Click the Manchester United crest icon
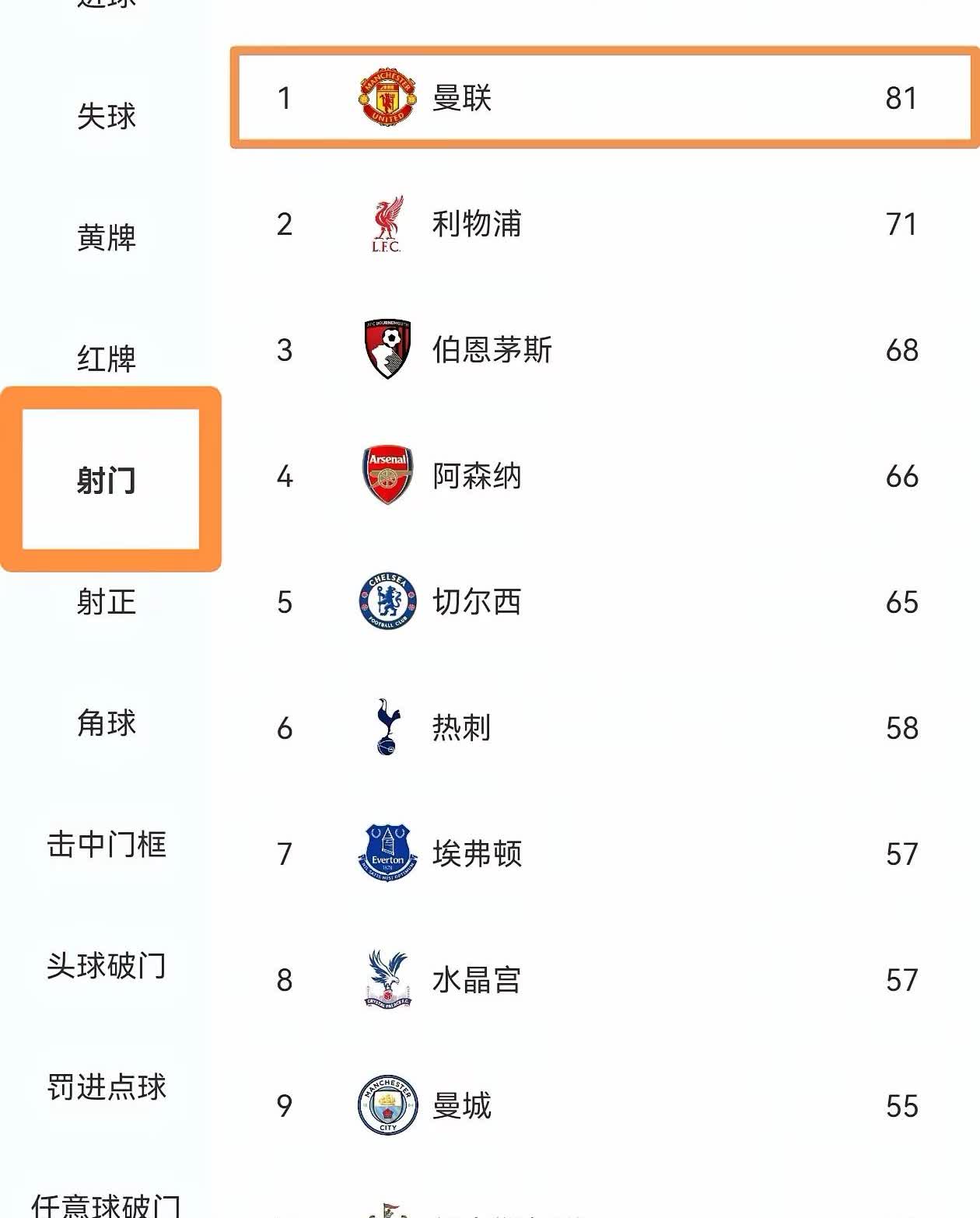 pos(387,98)
